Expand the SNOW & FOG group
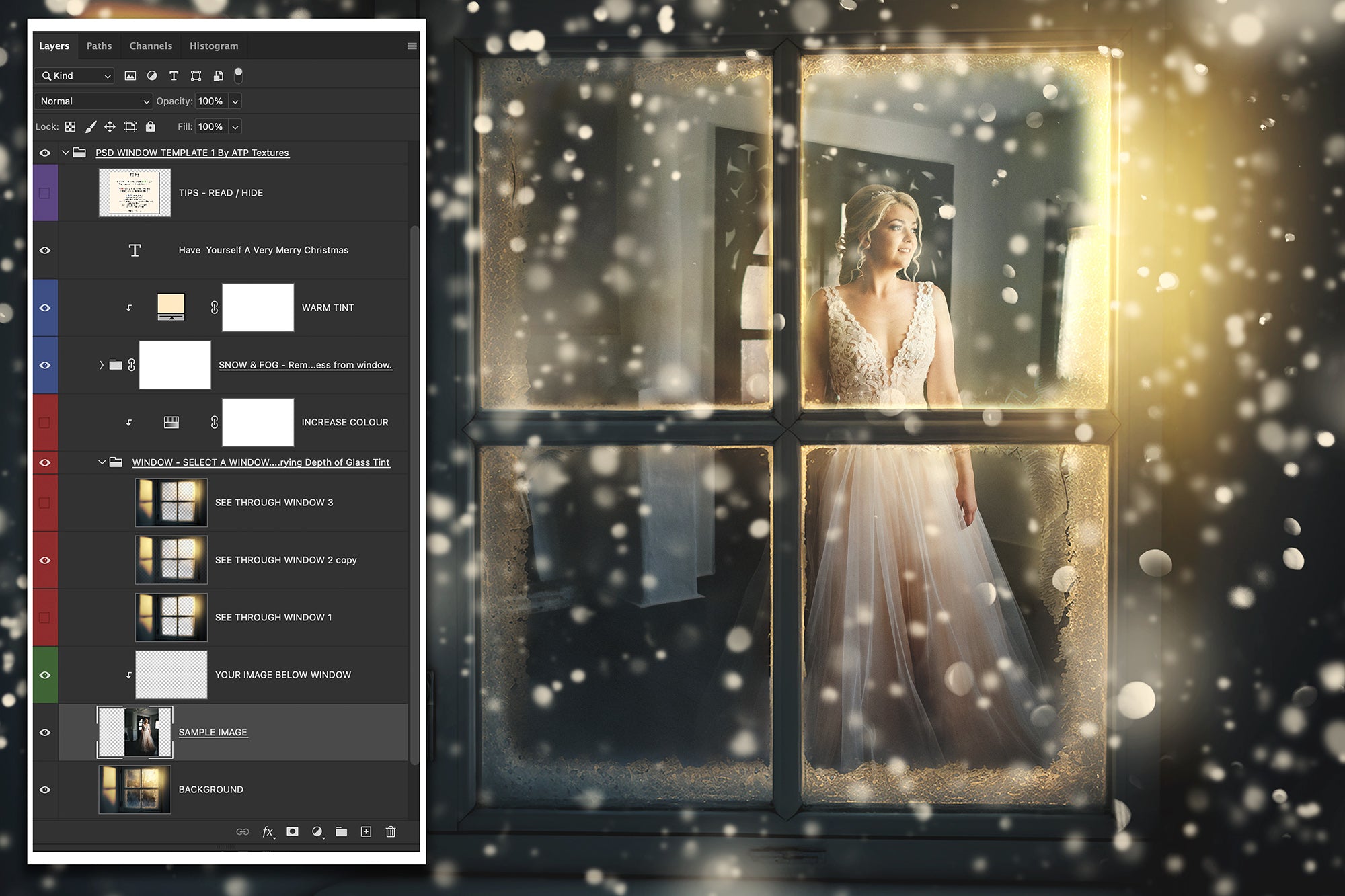This screenshot has height=896, width=1345. coord(101,364)
